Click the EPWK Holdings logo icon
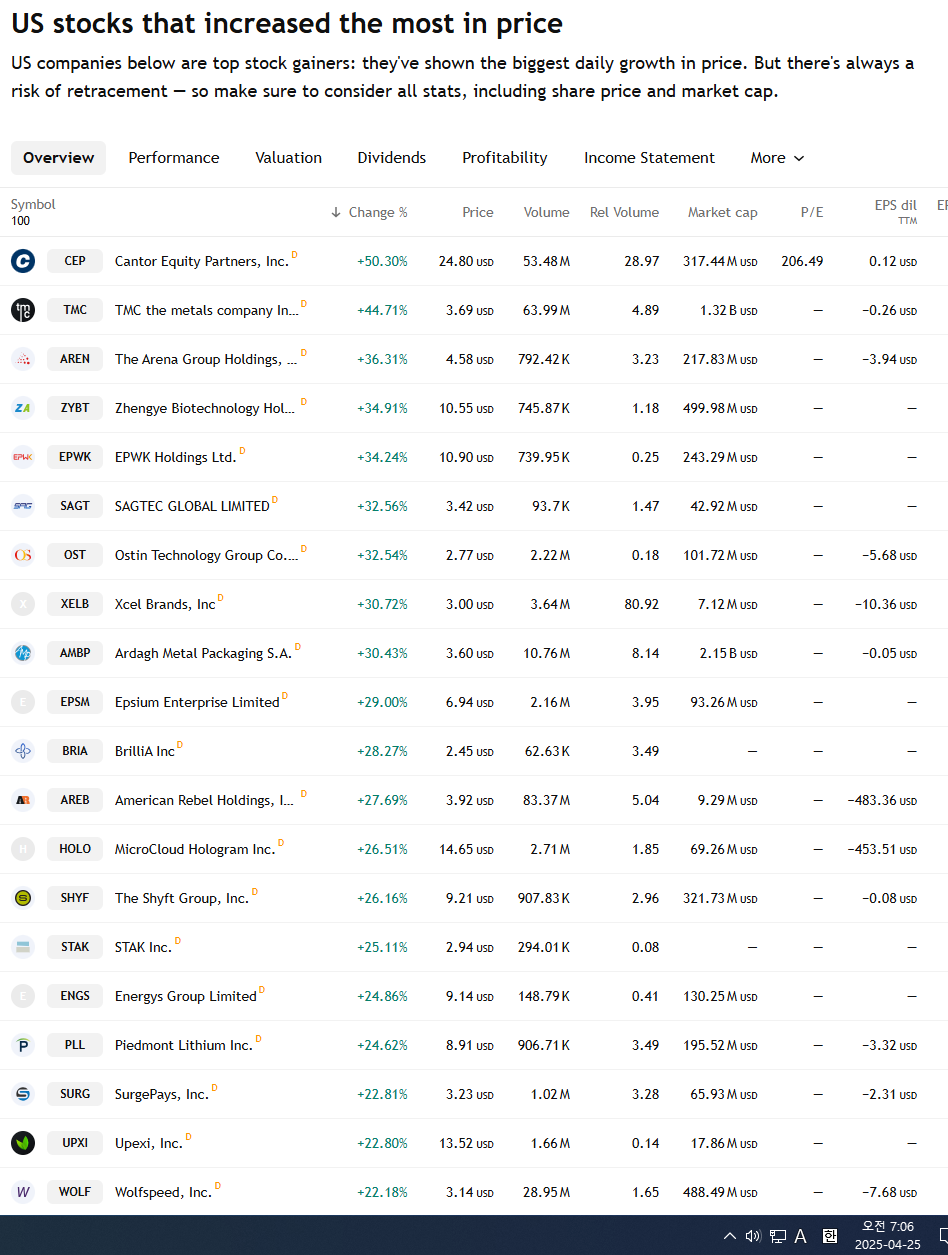Viewport: 948px width, 1255px height. [23, 457]
